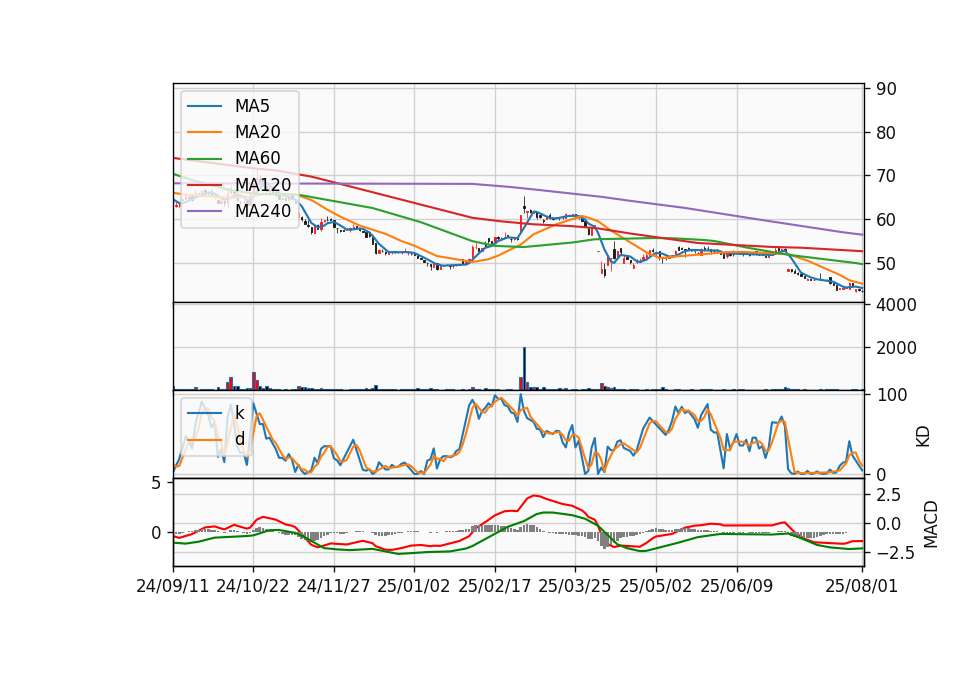Click the MACD axis title
The height and width of the screenshot is (690, 960).
pos(931,524)
